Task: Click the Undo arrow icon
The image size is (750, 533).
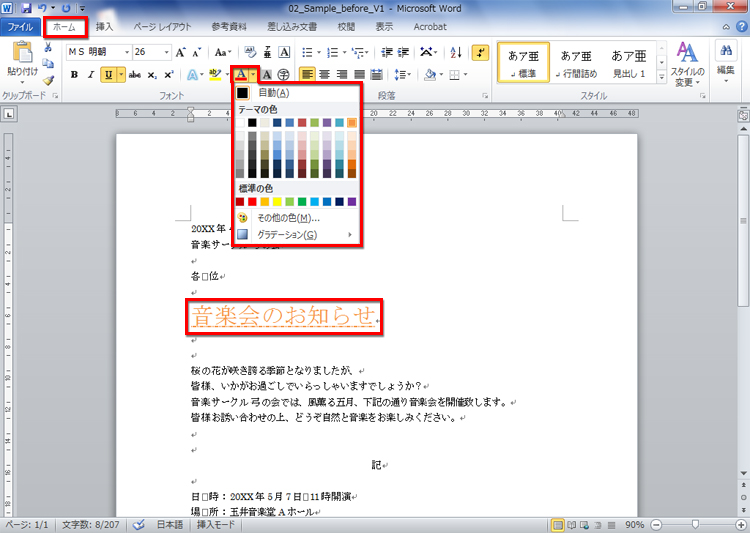Action: click(42, 8)
